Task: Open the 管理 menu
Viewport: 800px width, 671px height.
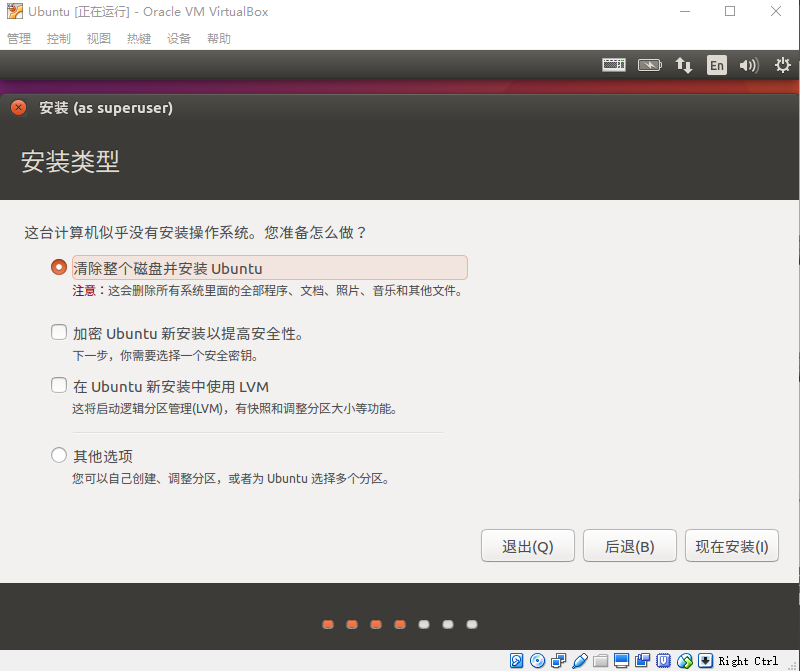Action: pos(19,39)
